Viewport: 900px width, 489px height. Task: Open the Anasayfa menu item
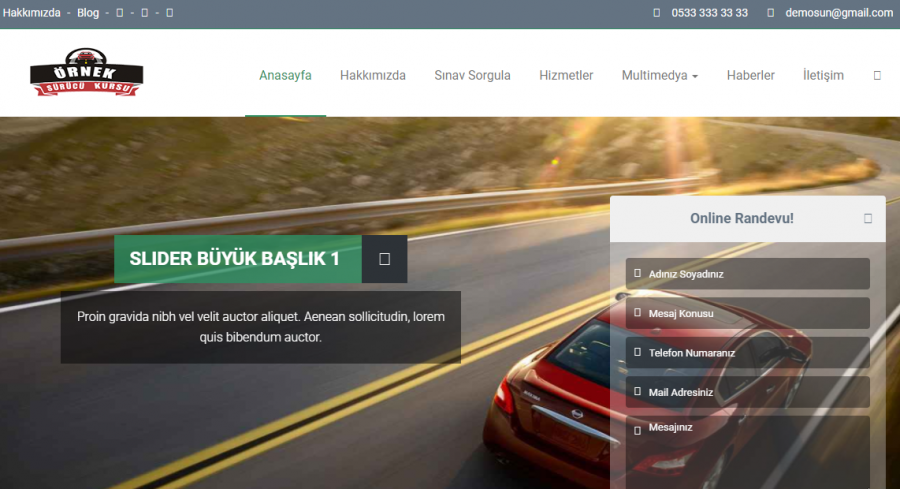pyautogui.click(x=285, y=75)
